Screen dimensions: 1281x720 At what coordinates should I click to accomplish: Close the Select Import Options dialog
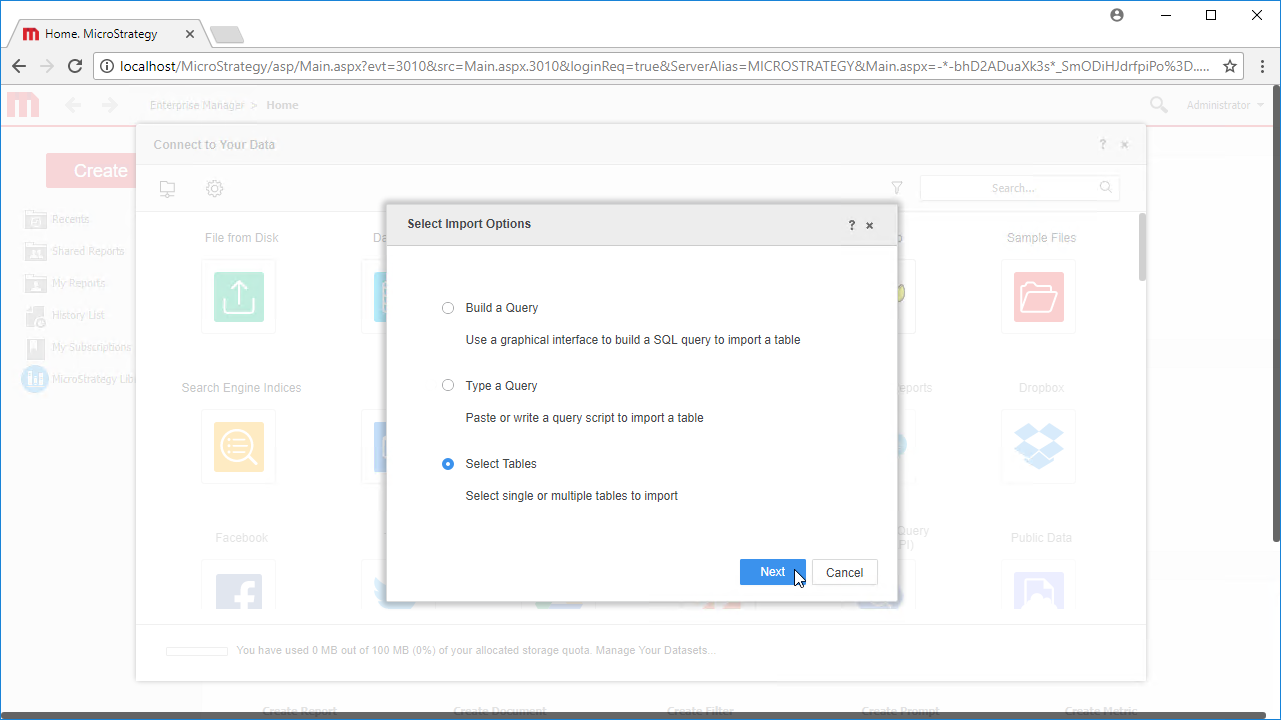(870, 225)
